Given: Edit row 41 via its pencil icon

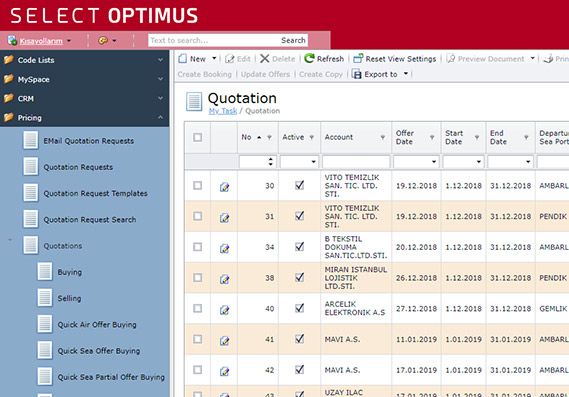Looking at the screenshot, I should coord(225,341).
